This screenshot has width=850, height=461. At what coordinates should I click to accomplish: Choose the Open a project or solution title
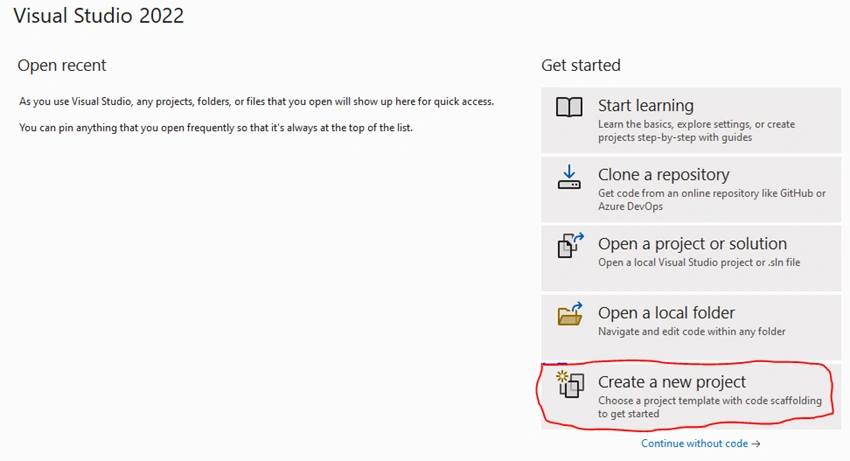pyautogui.click(x=692, y=244)
